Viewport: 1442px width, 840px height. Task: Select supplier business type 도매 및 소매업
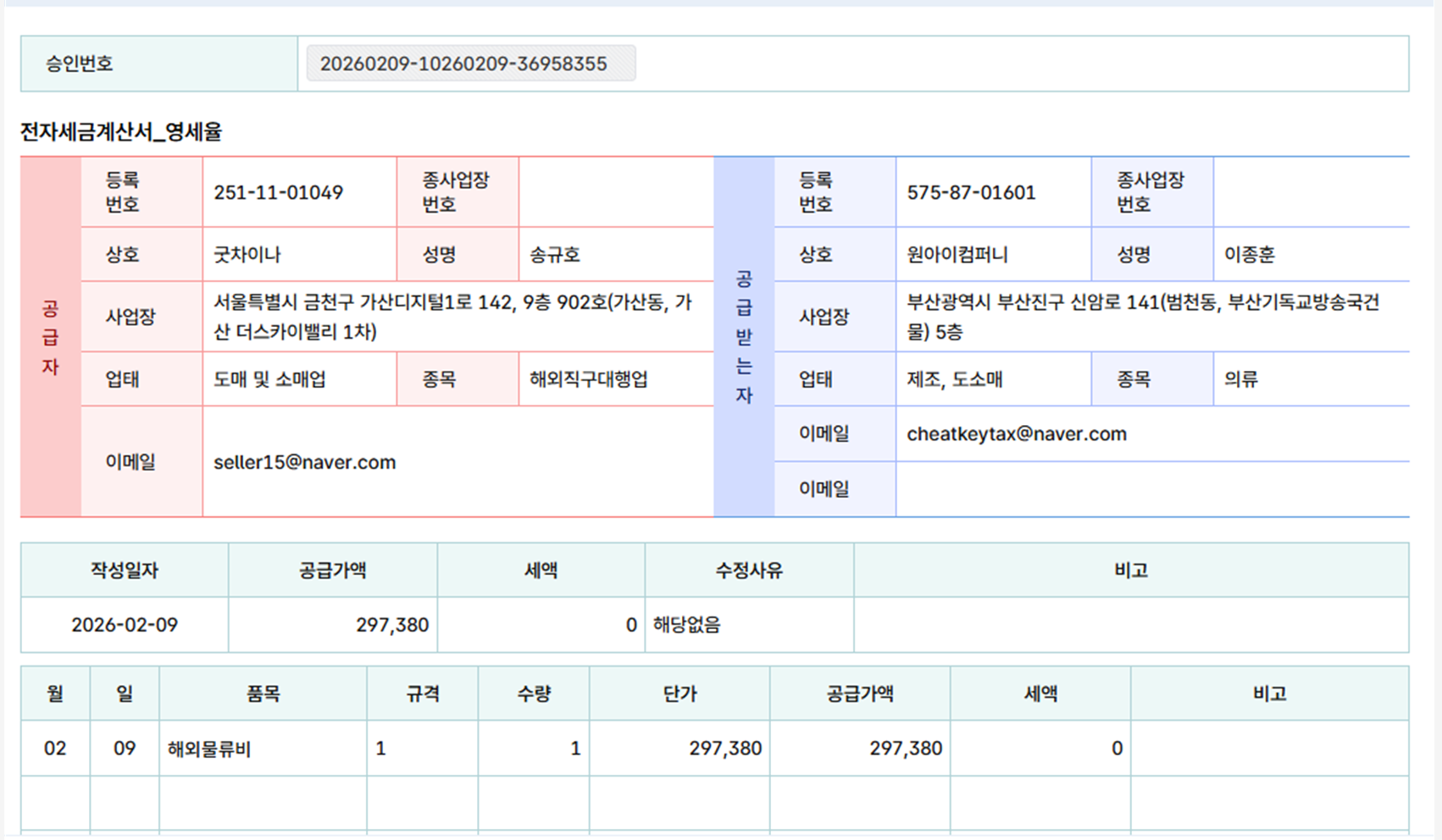coord(269,379)
